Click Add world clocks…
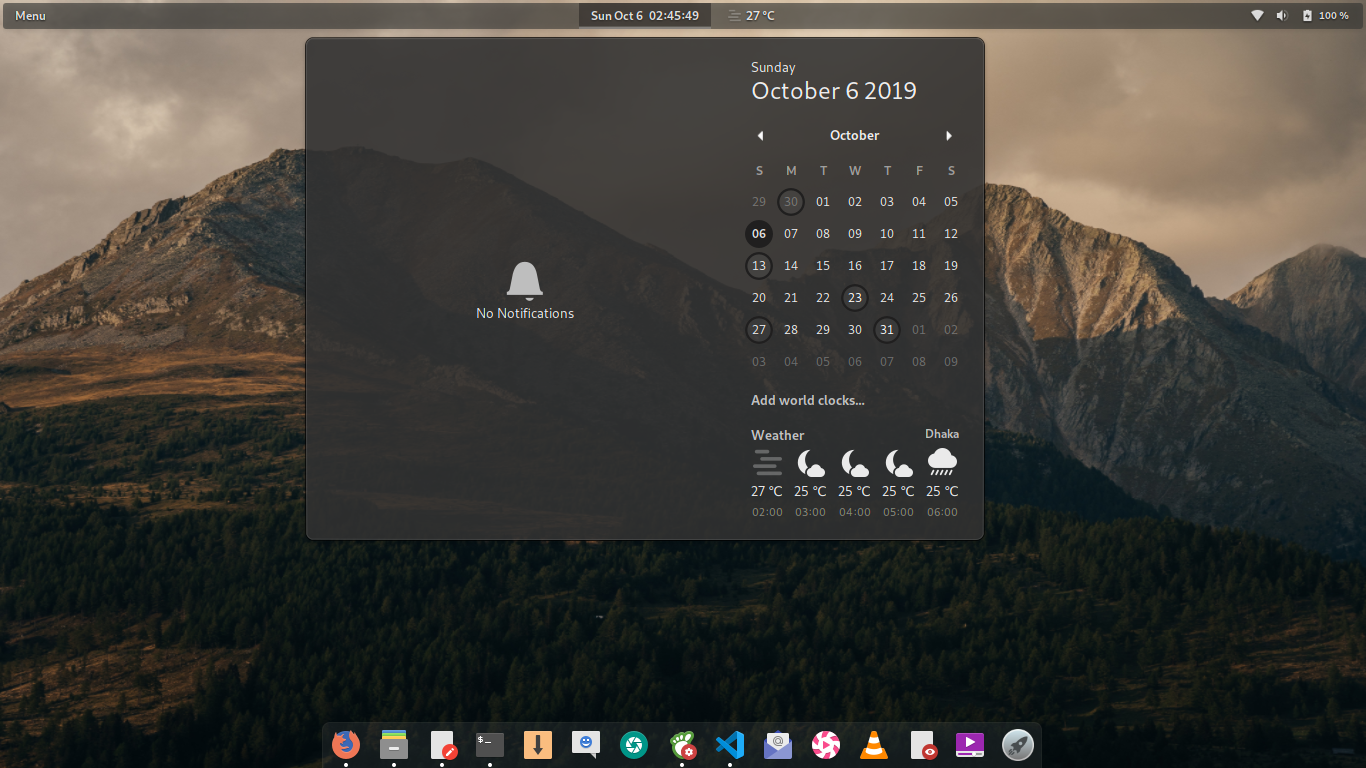This screenshot has height=768, width=1366. click(x=808, y=400)
